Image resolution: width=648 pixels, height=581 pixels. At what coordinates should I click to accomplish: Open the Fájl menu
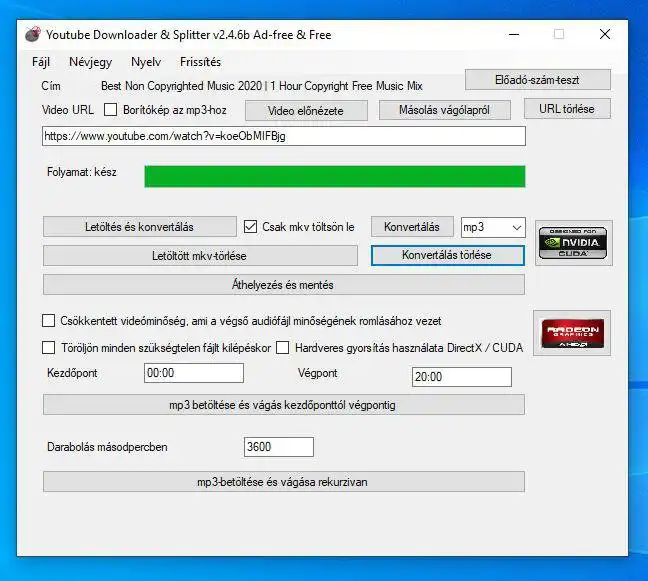coord(41,62)
